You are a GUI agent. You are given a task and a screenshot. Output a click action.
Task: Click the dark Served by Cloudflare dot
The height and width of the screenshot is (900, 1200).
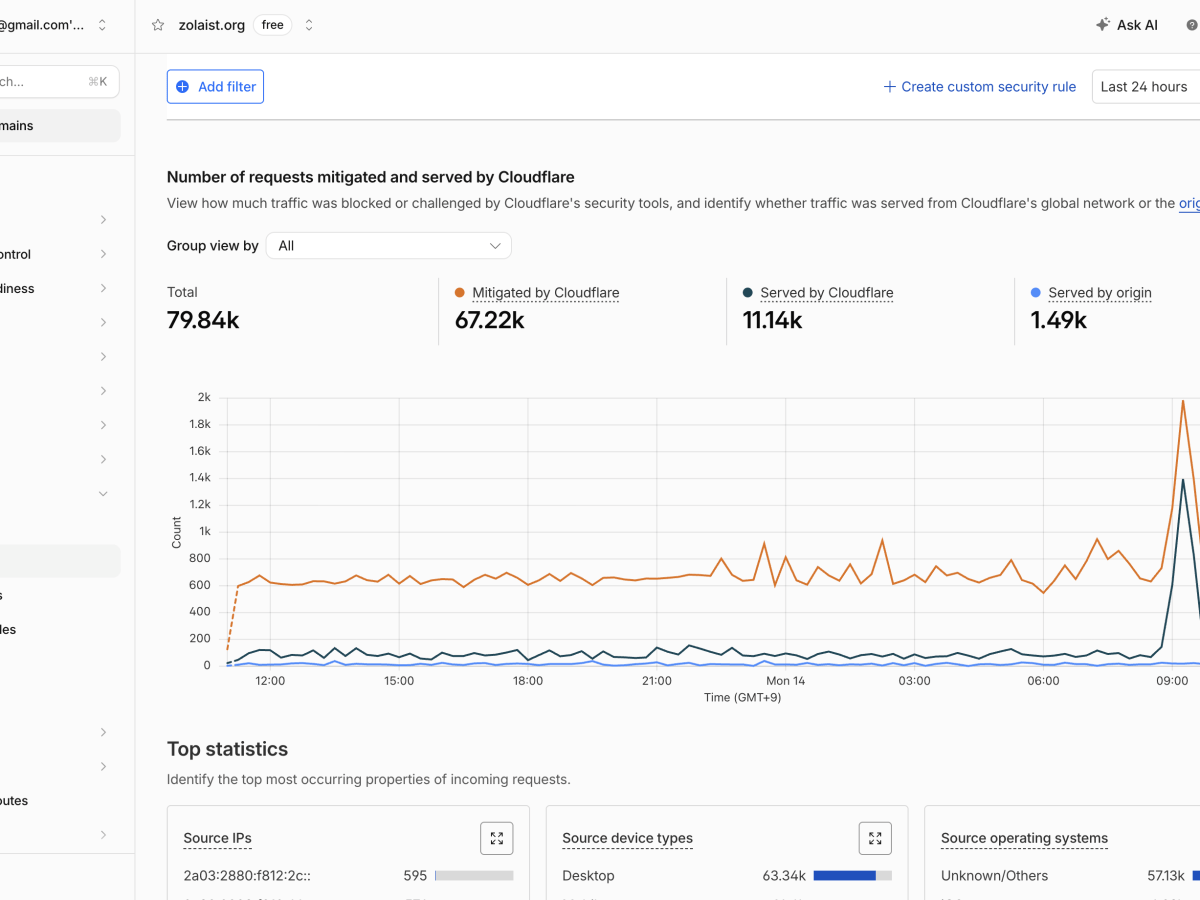[x=748, y=293]
